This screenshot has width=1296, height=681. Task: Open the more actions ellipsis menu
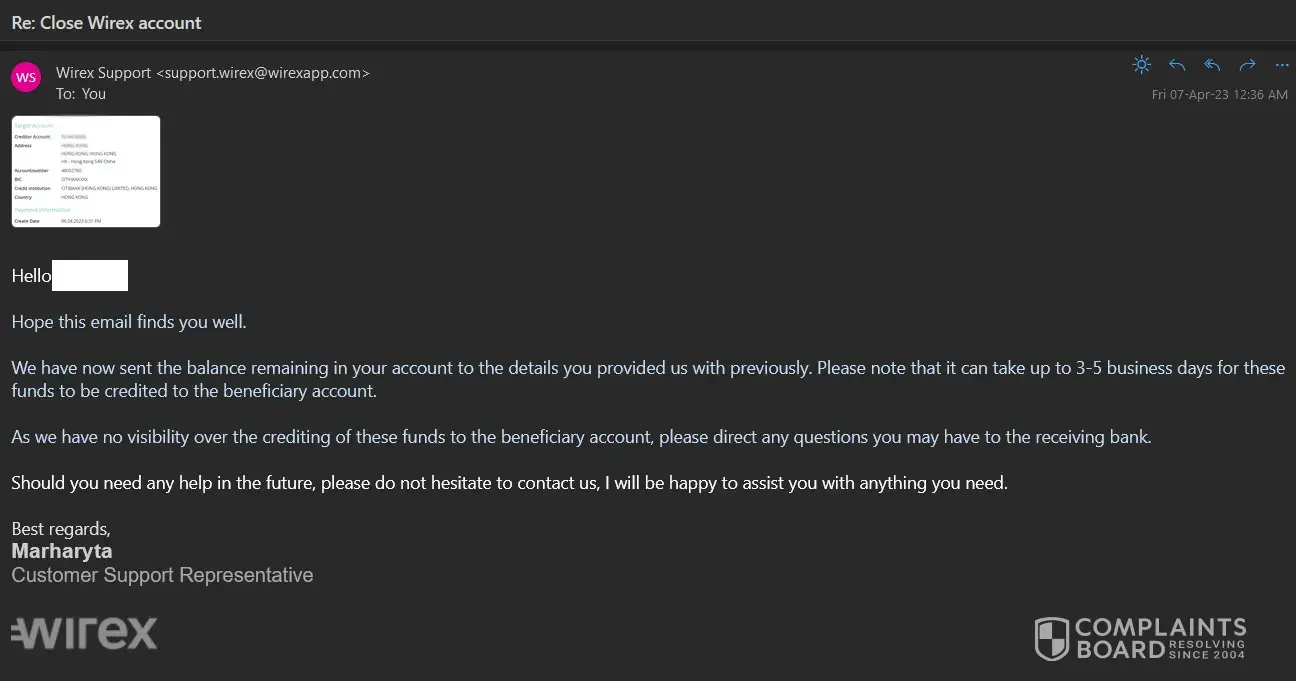[1282, 65]
